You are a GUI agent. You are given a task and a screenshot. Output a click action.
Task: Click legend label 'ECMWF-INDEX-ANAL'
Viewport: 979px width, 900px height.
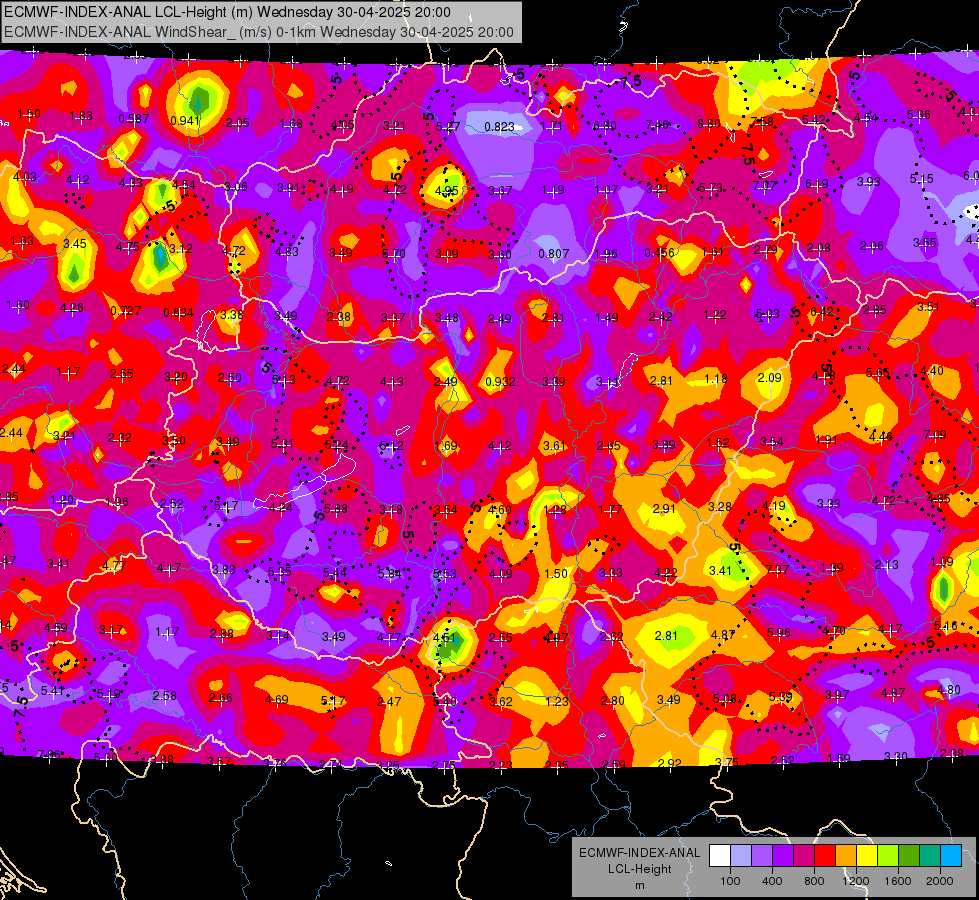coord(639,853)
